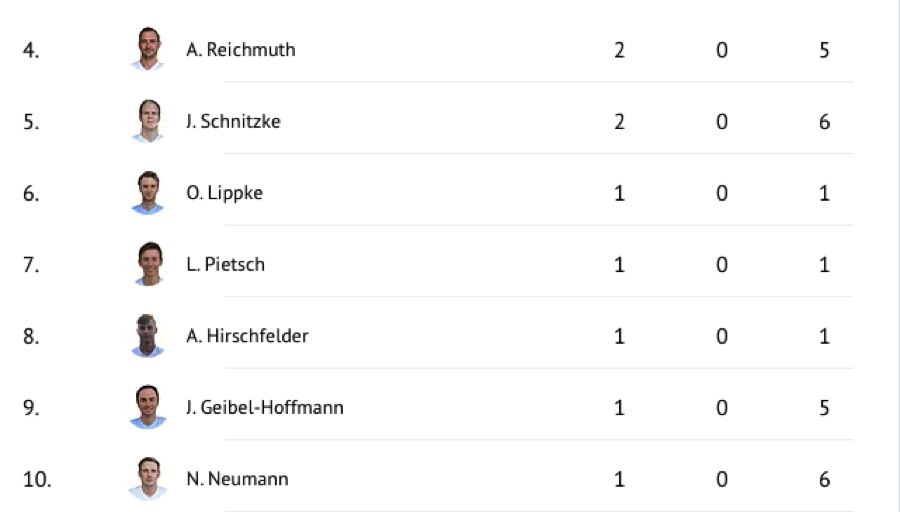Open J. Schnitzke's avatar picture

point(147,121)
